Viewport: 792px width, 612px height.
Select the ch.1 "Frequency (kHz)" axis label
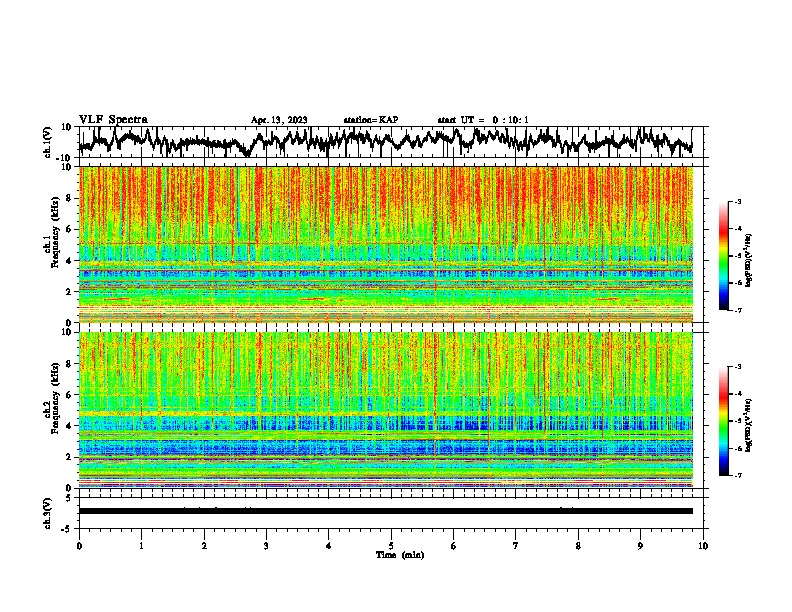(55, 233)
